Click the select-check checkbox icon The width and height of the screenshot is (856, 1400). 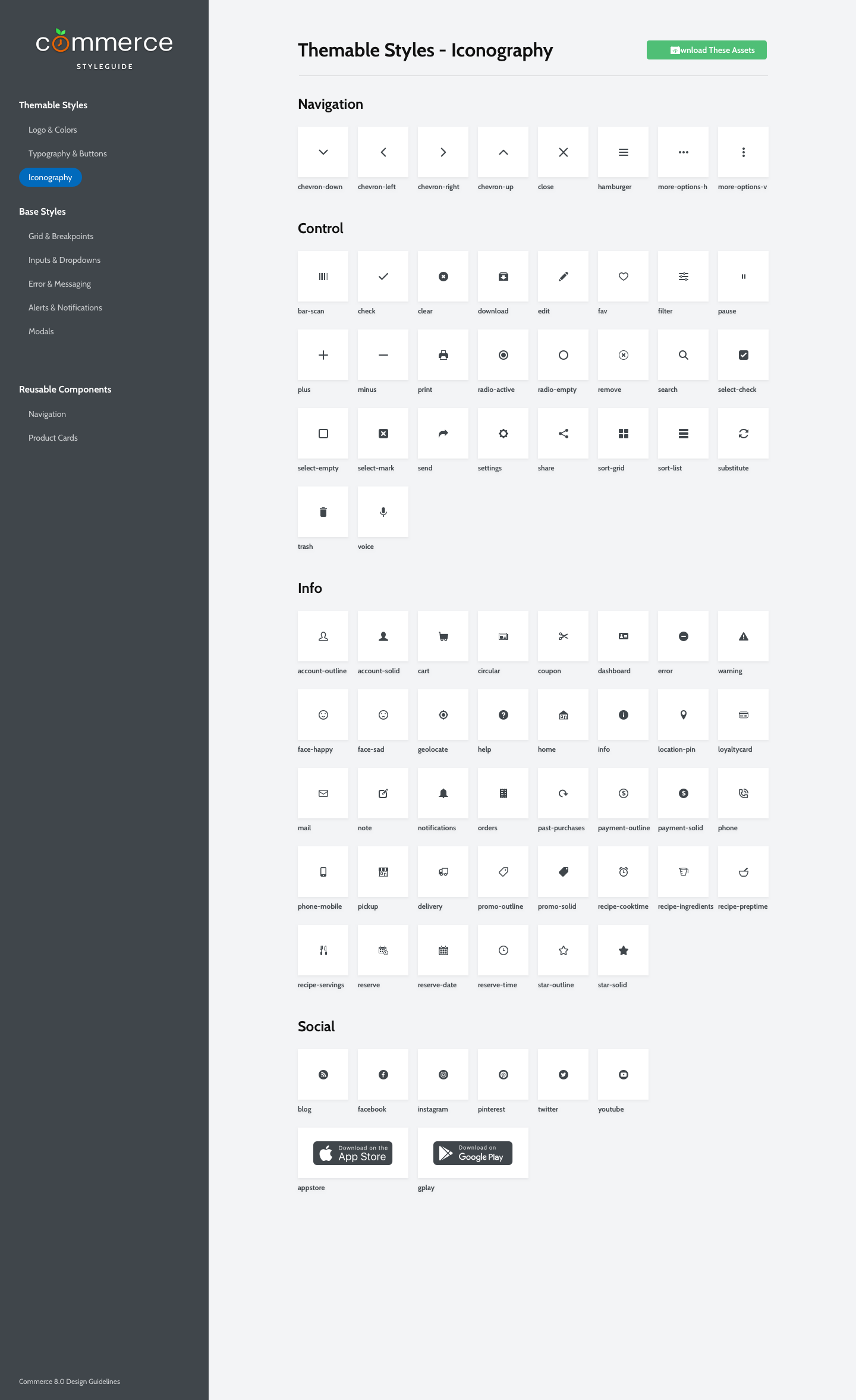(744, 355)
